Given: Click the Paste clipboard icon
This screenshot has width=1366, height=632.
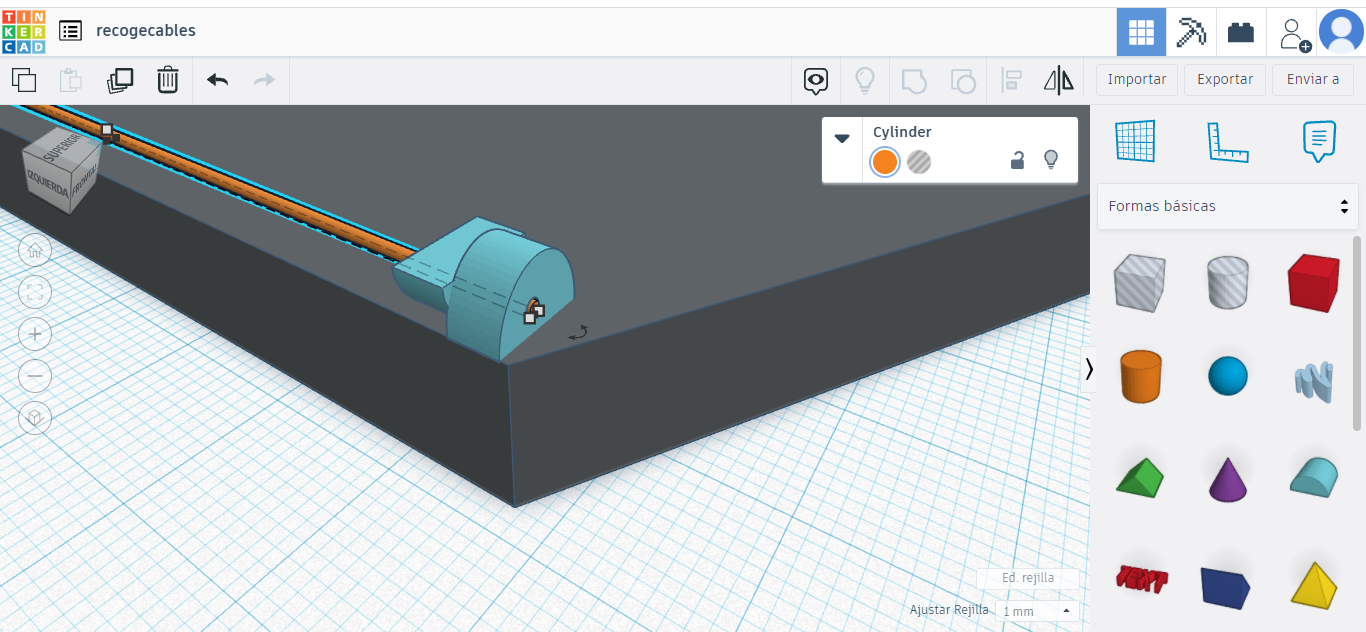Looking at the screenshot, I should pyautogui.click(x=71, y=80).
